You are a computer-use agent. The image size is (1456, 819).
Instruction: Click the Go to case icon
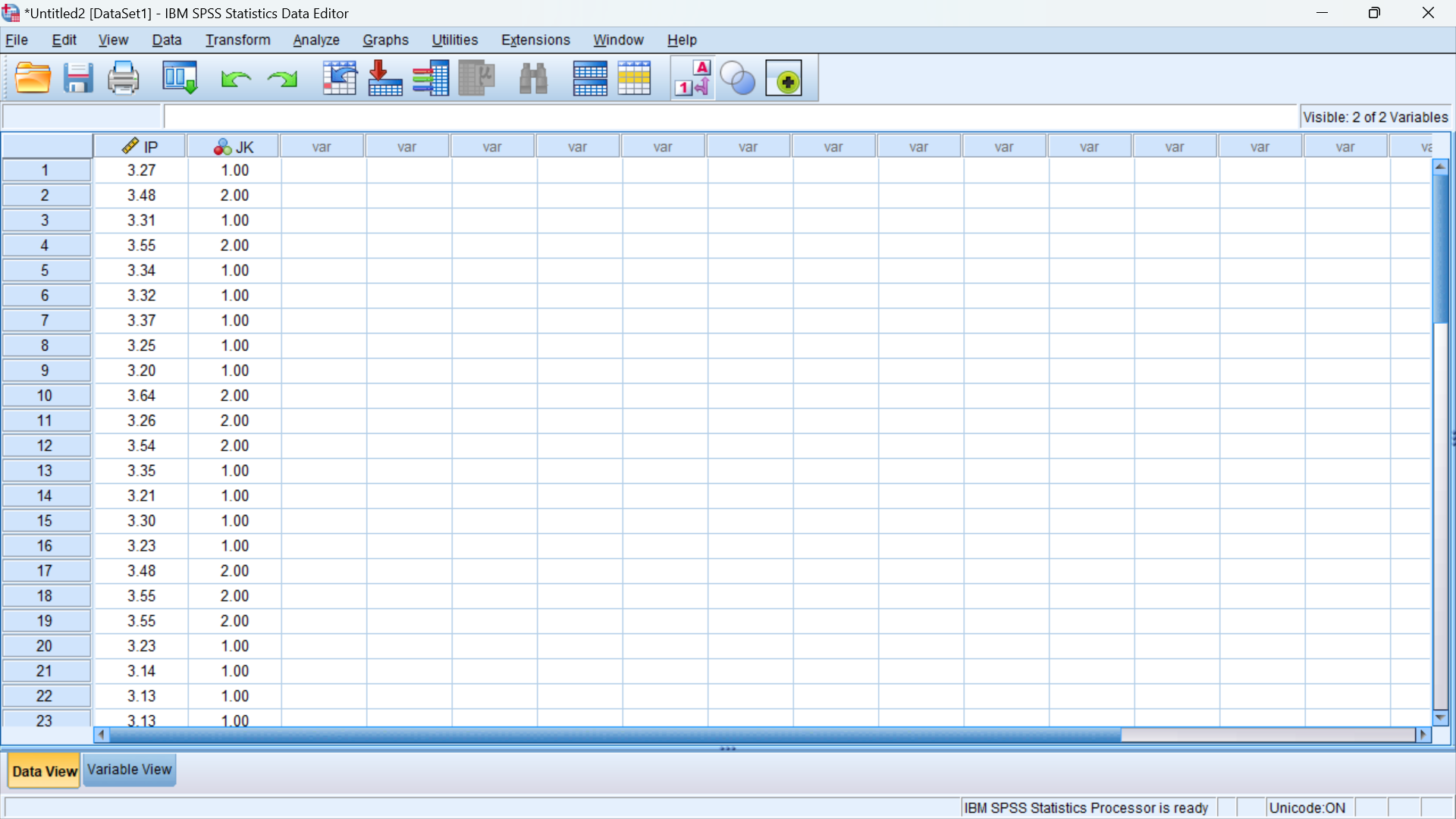[339, 78]
